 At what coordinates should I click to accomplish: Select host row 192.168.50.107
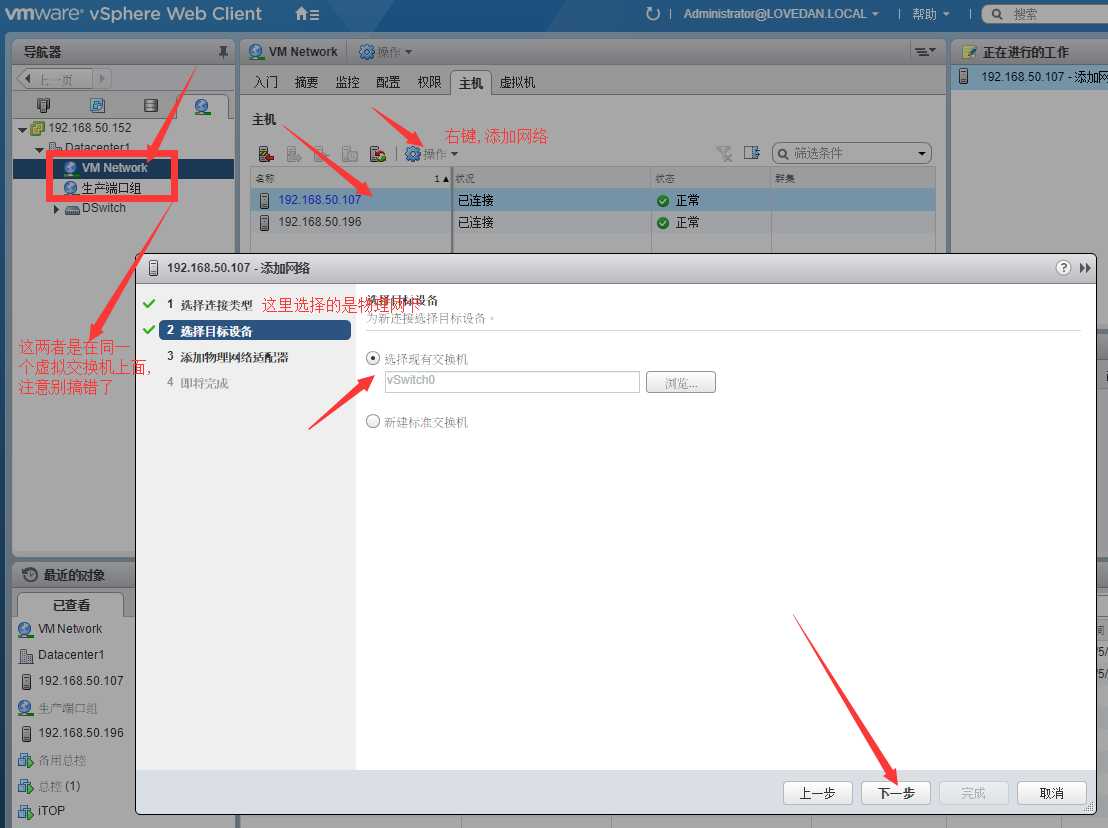pos(593,201)
